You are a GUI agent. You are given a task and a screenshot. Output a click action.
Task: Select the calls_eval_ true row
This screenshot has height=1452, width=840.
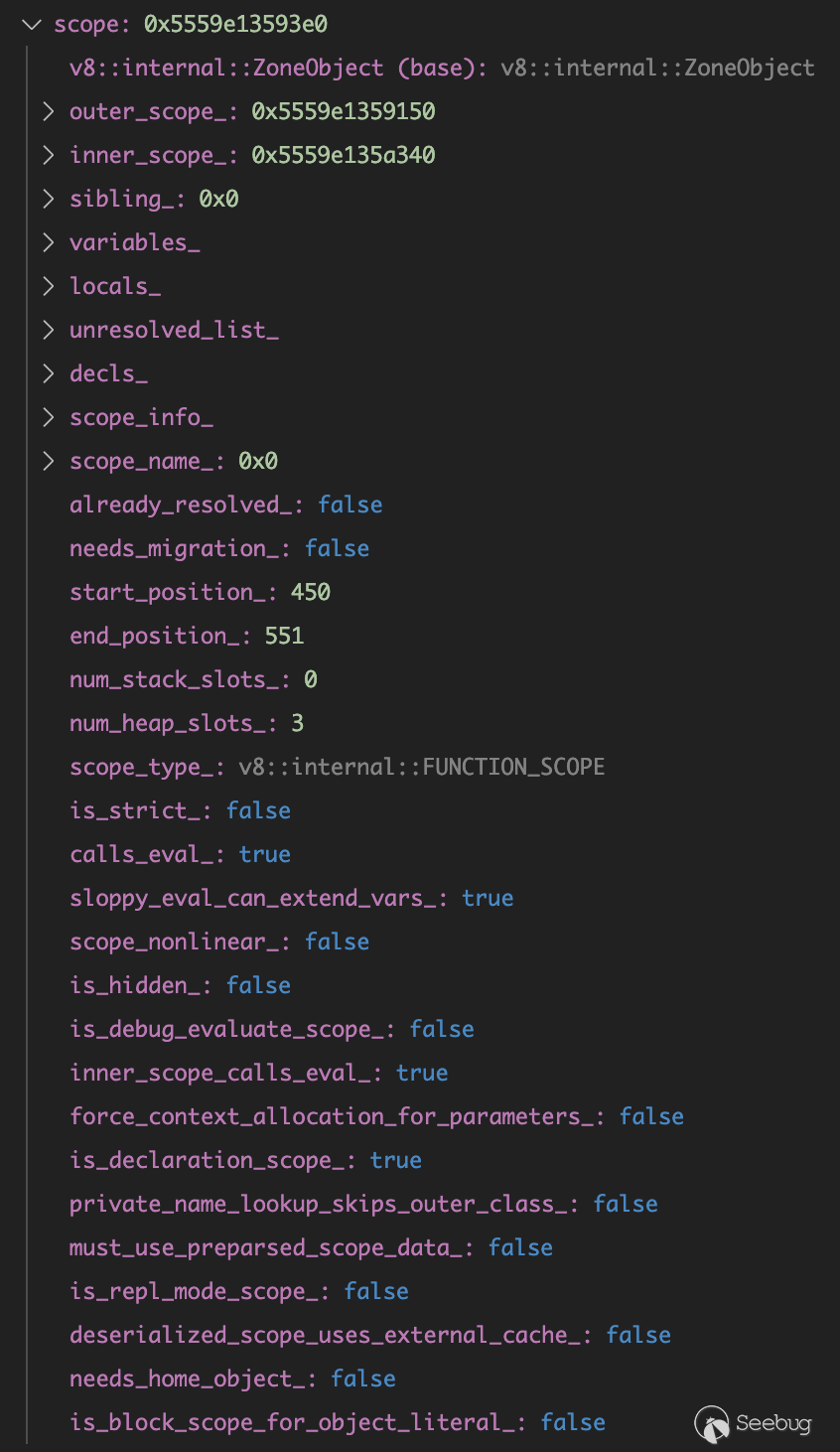point(180,854)
